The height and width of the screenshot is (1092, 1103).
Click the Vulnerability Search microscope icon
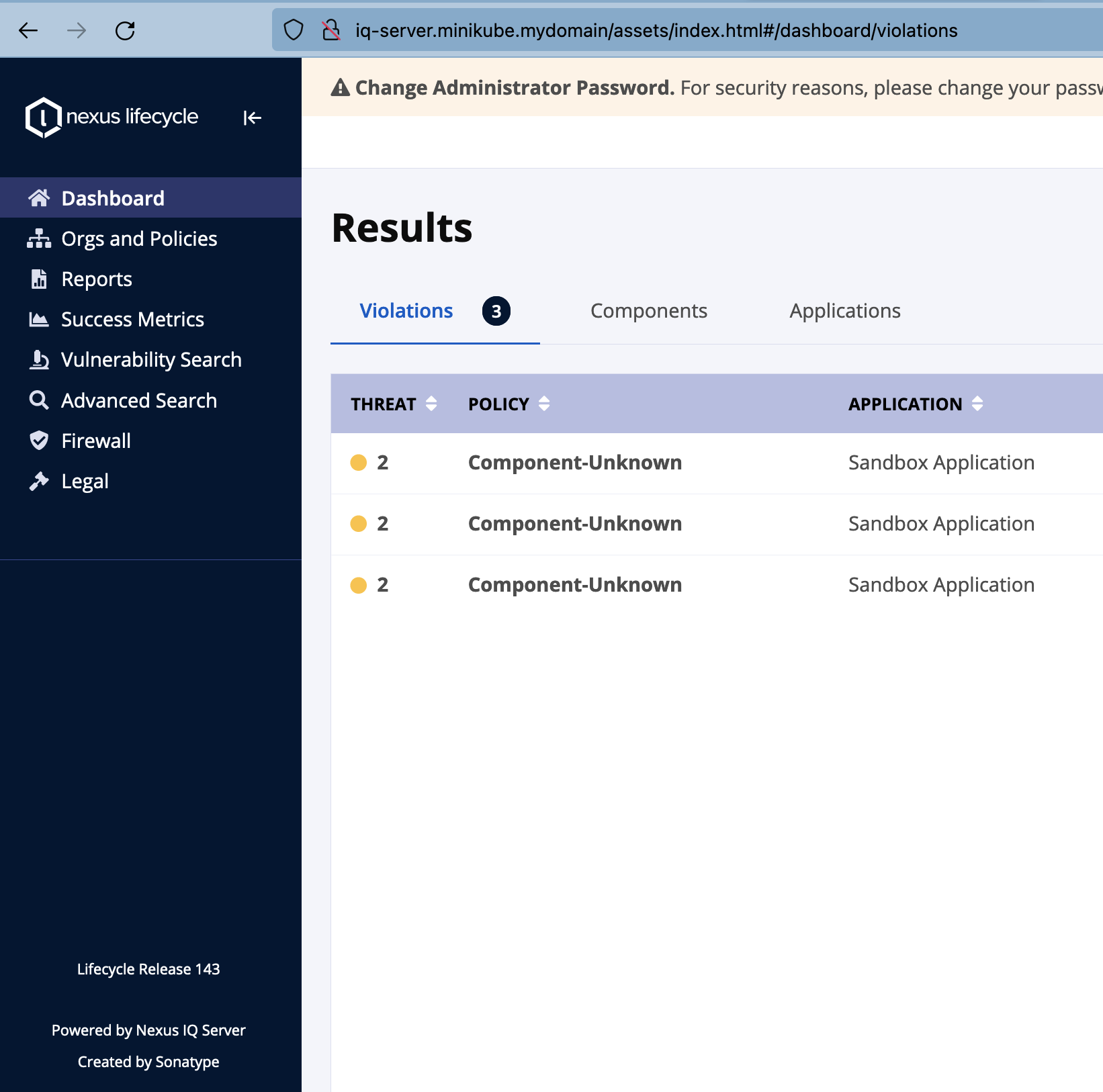pyautogui.click(x=39, y=360)
